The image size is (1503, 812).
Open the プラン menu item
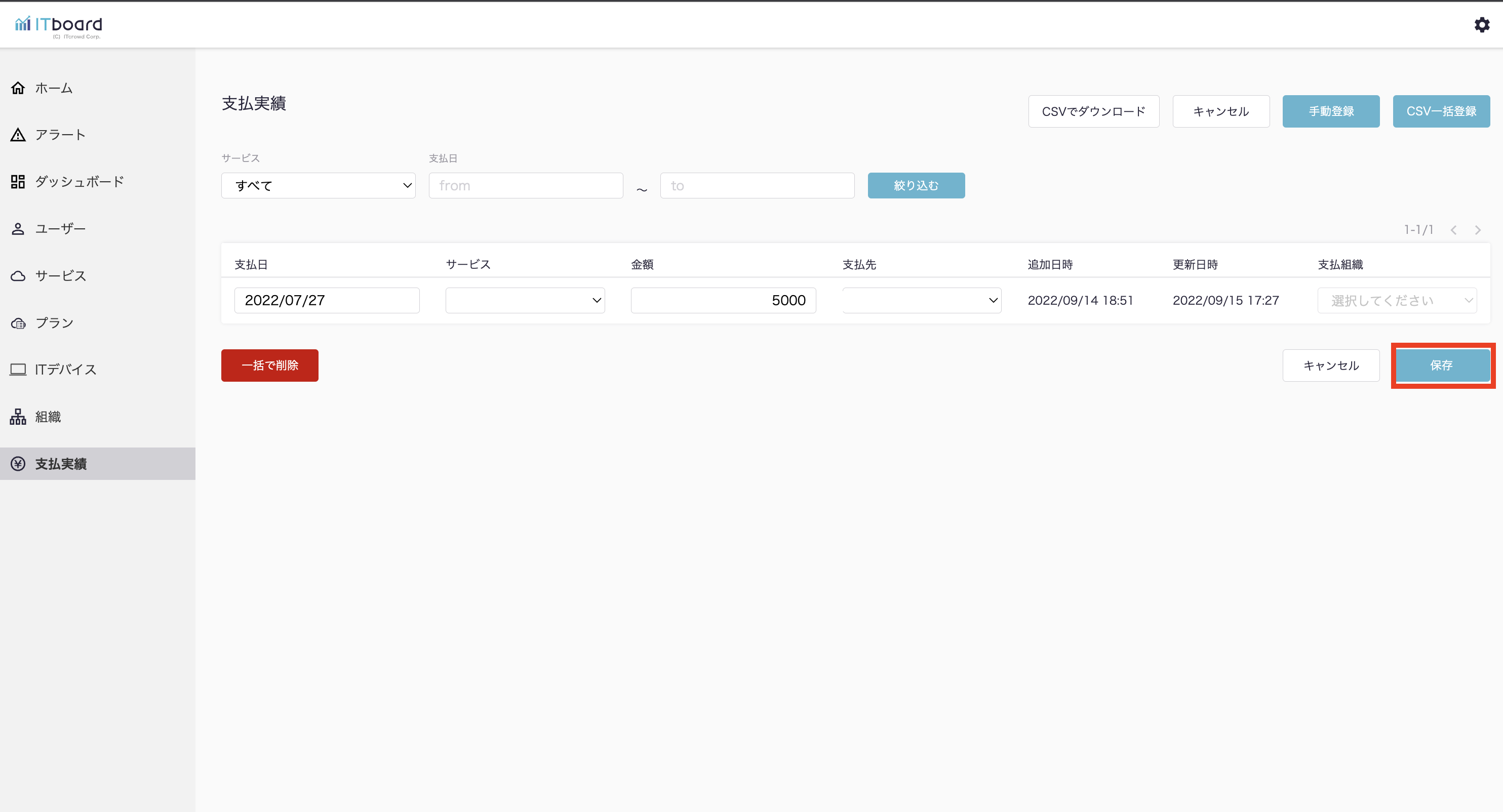[x=54, y=322]
